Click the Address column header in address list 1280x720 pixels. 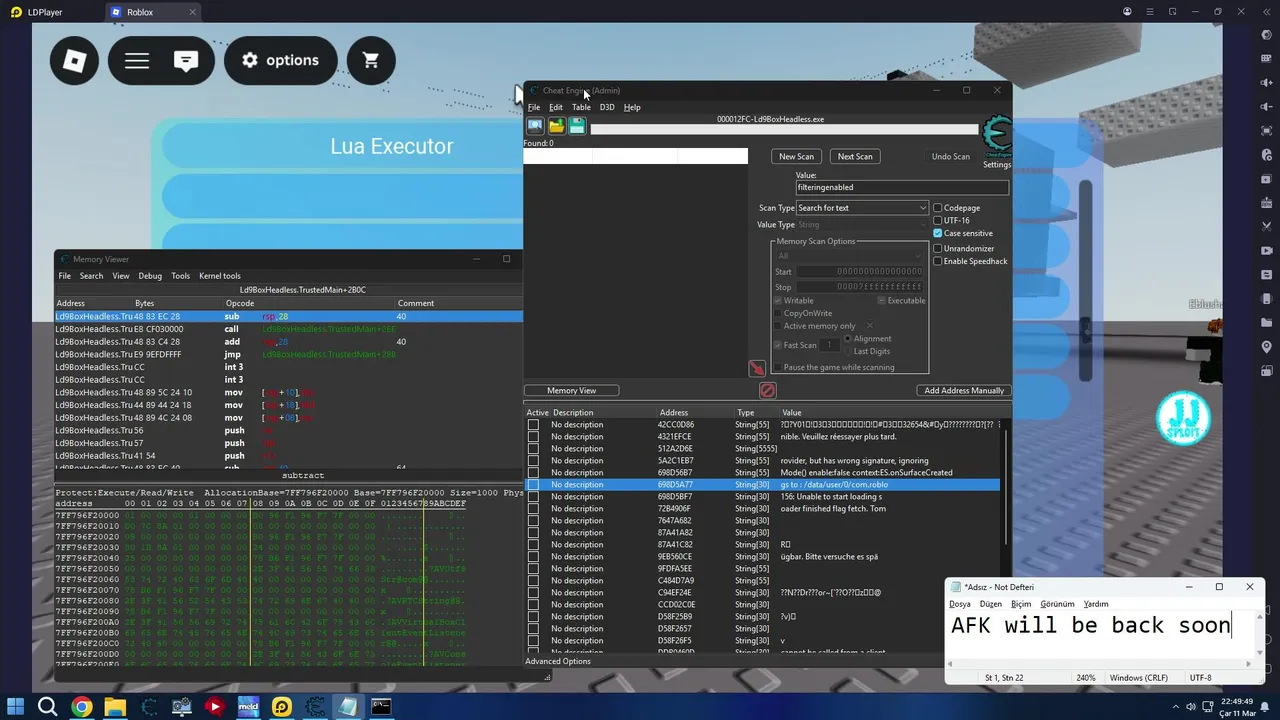[674, 412]
